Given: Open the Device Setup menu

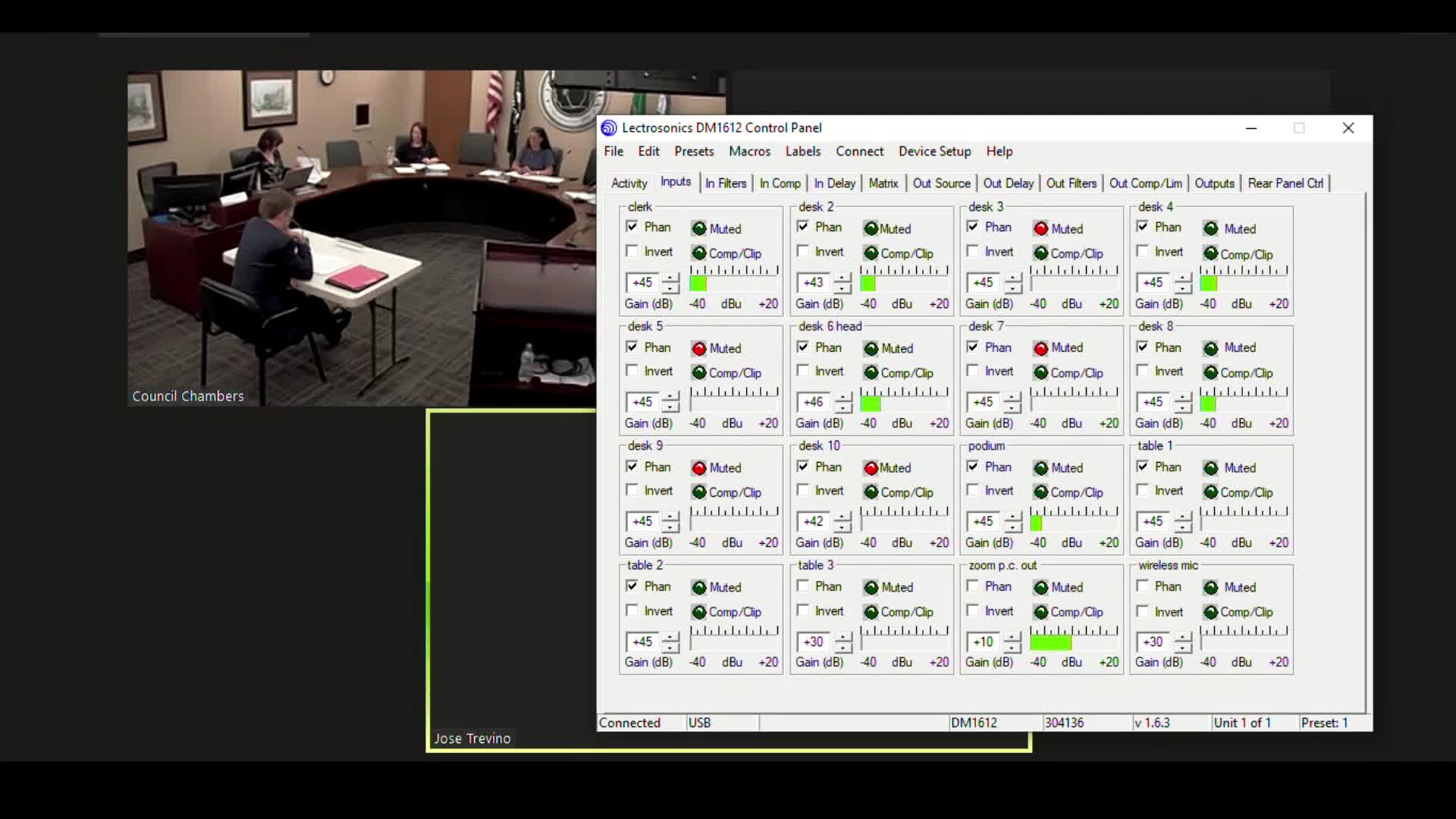Looking at the screenshot, I should coord(934,151).
